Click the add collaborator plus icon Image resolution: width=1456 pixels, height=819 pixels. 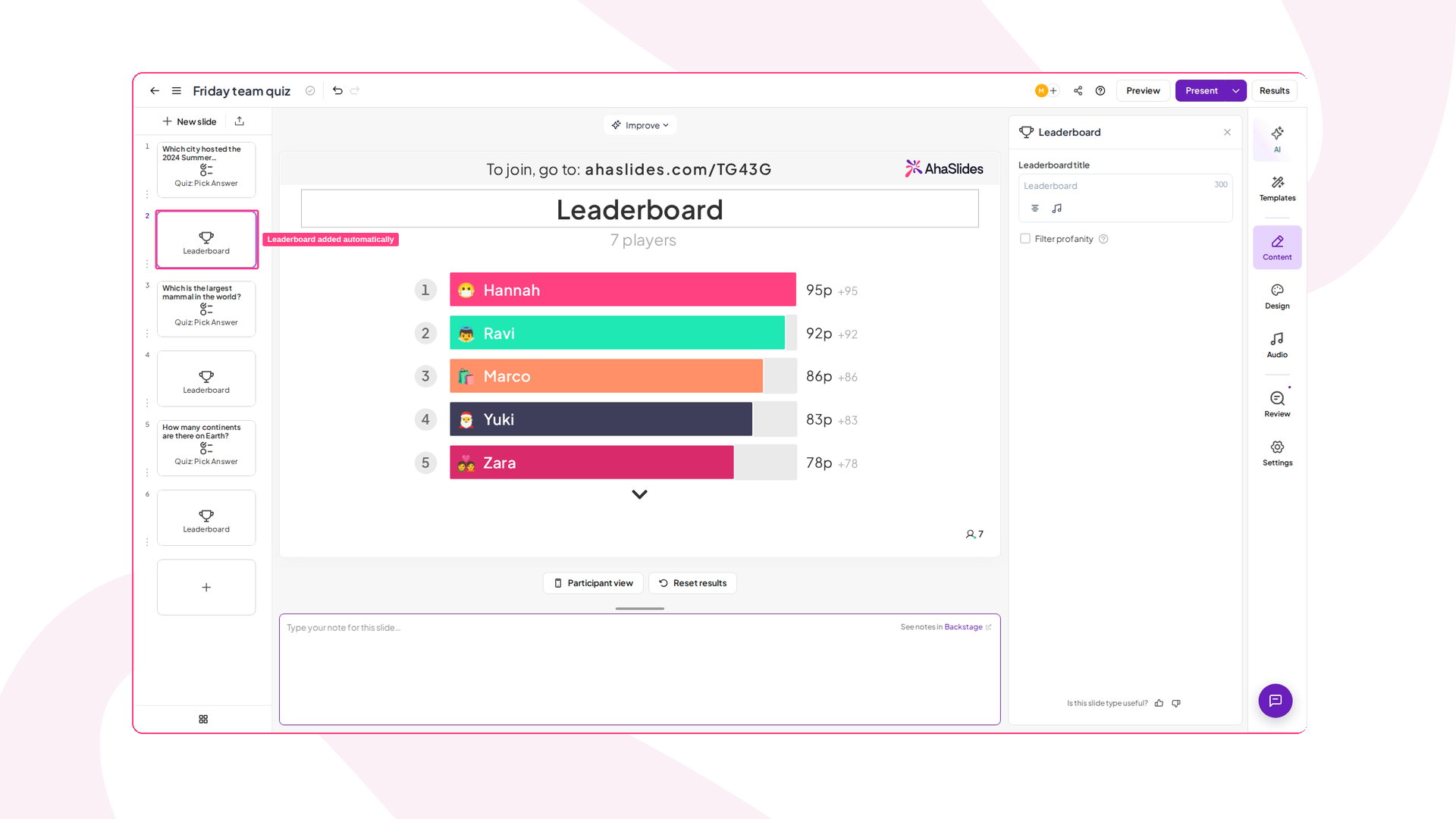pos(1053,91)
